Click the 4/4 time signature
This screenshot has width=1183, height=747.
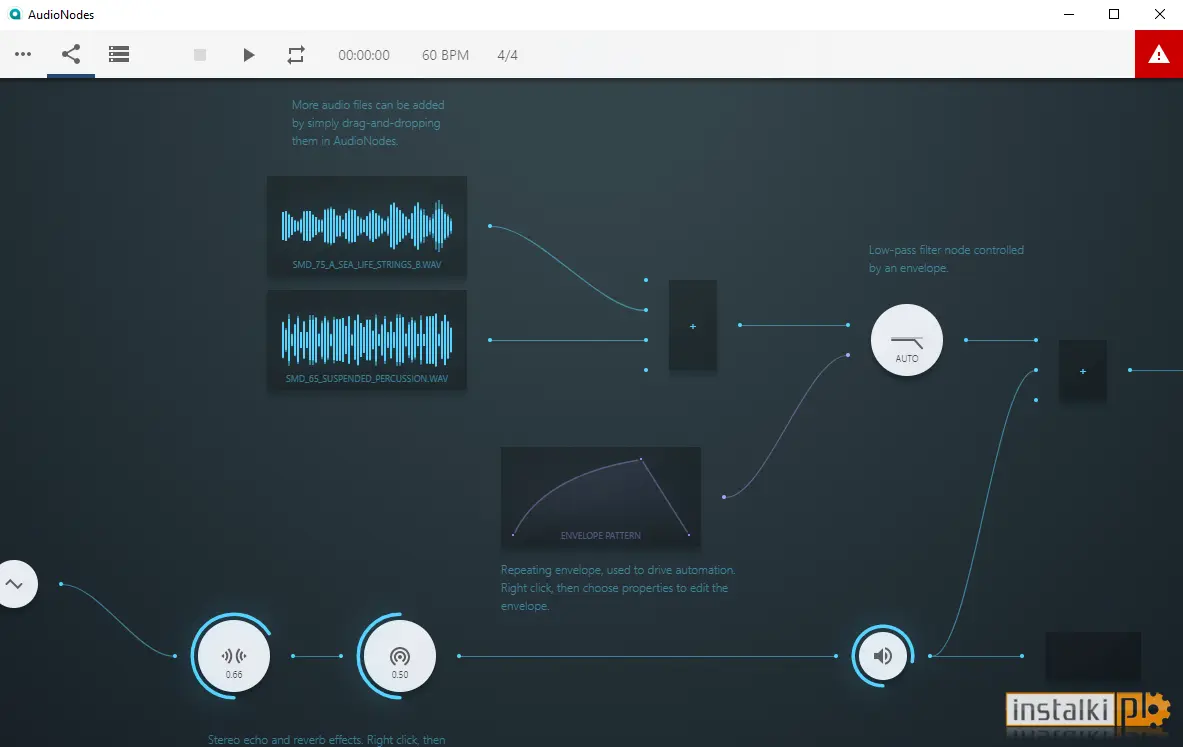click(508, 55)
